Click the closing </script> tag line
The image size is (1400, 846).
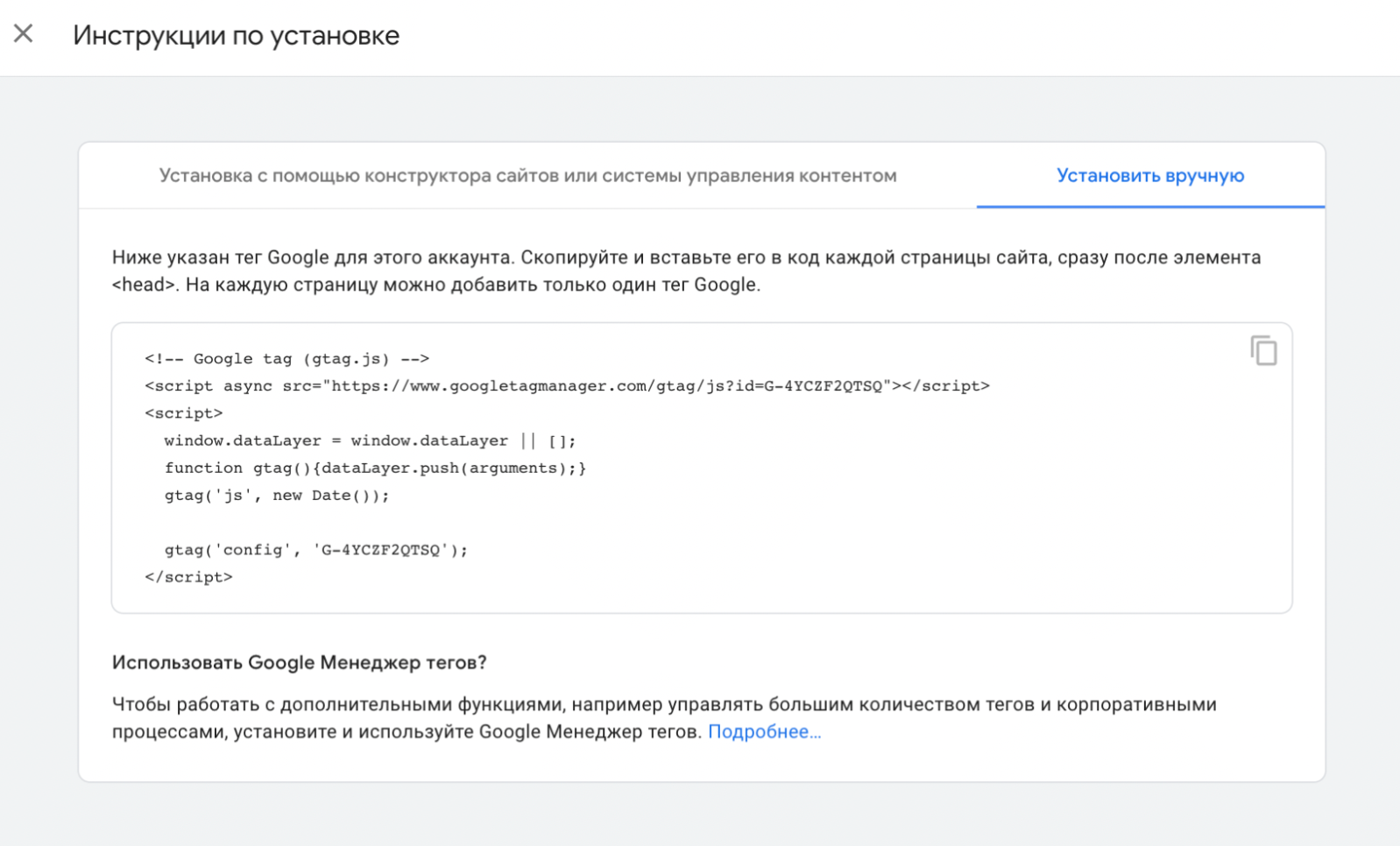click(x=188, y=577)
